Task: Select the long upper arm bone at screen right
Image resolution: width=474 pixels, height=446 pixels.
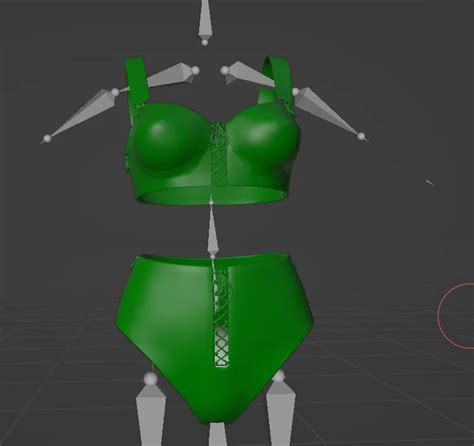Action: coord(330,113)
